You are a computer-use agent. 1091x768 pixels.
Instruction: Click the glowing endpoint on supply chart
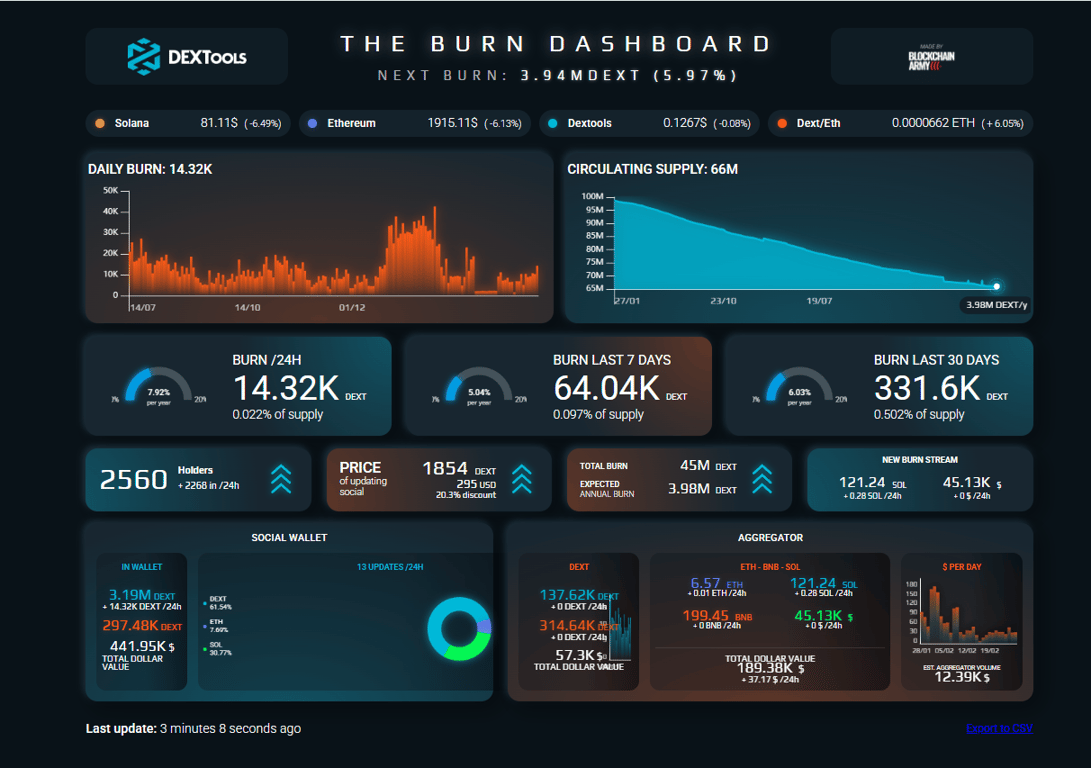tap(996, 286)
